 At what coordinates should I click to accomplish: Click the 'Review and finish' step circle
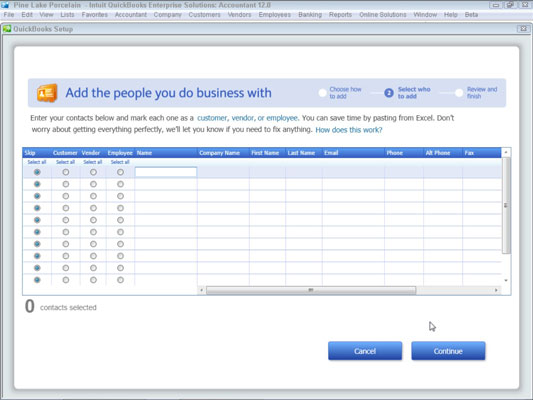click(459, 93)
